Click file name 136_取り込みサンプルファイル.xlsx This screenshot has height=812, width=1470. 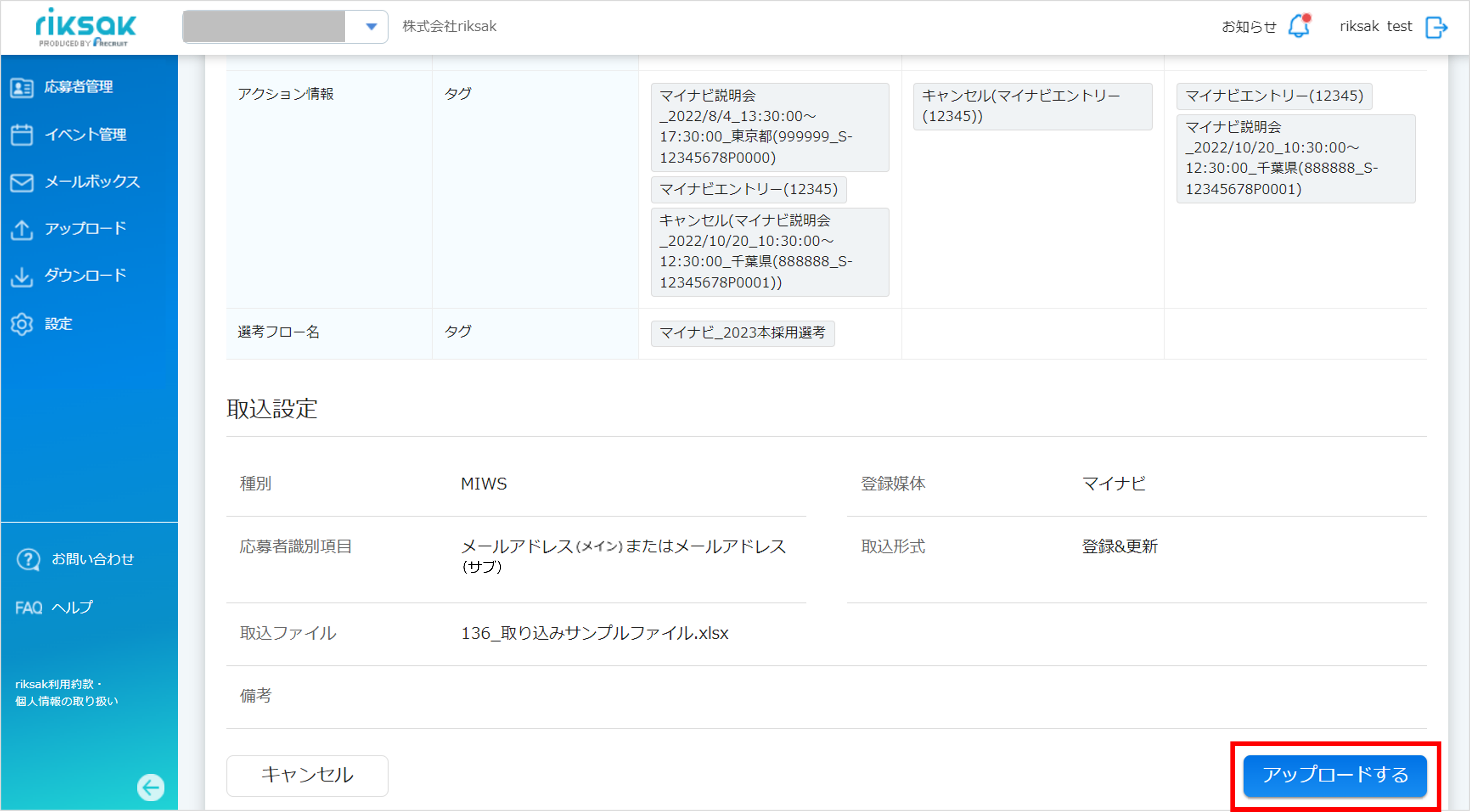pos(595,633)
